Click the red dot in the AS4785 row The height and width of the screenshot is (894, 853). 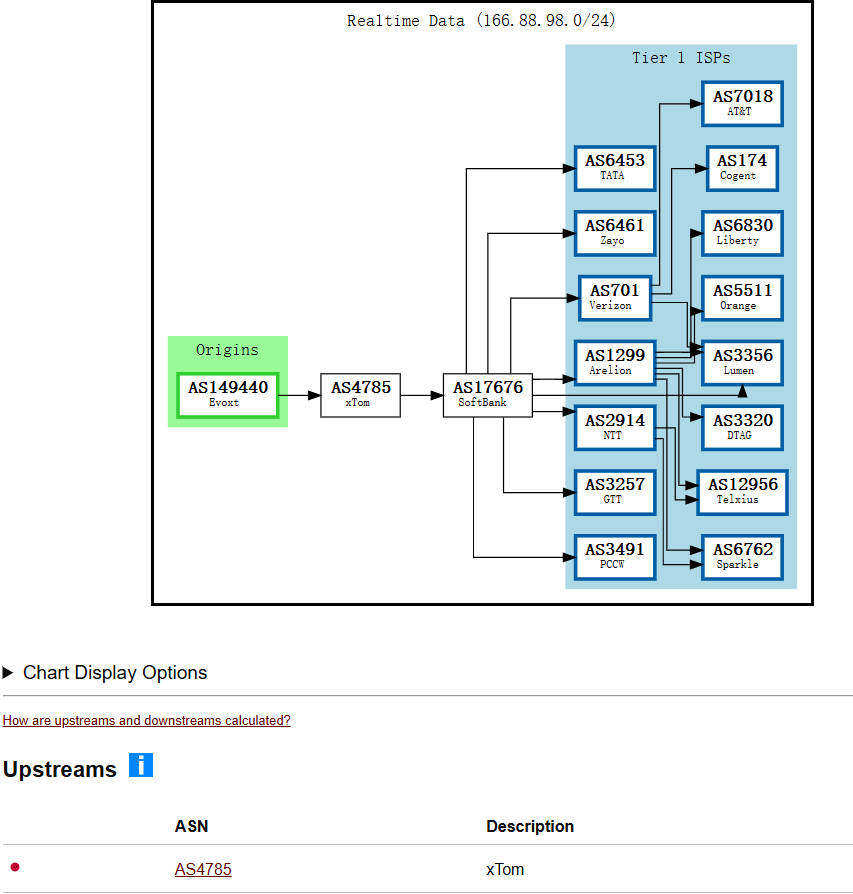pos(15,867)
